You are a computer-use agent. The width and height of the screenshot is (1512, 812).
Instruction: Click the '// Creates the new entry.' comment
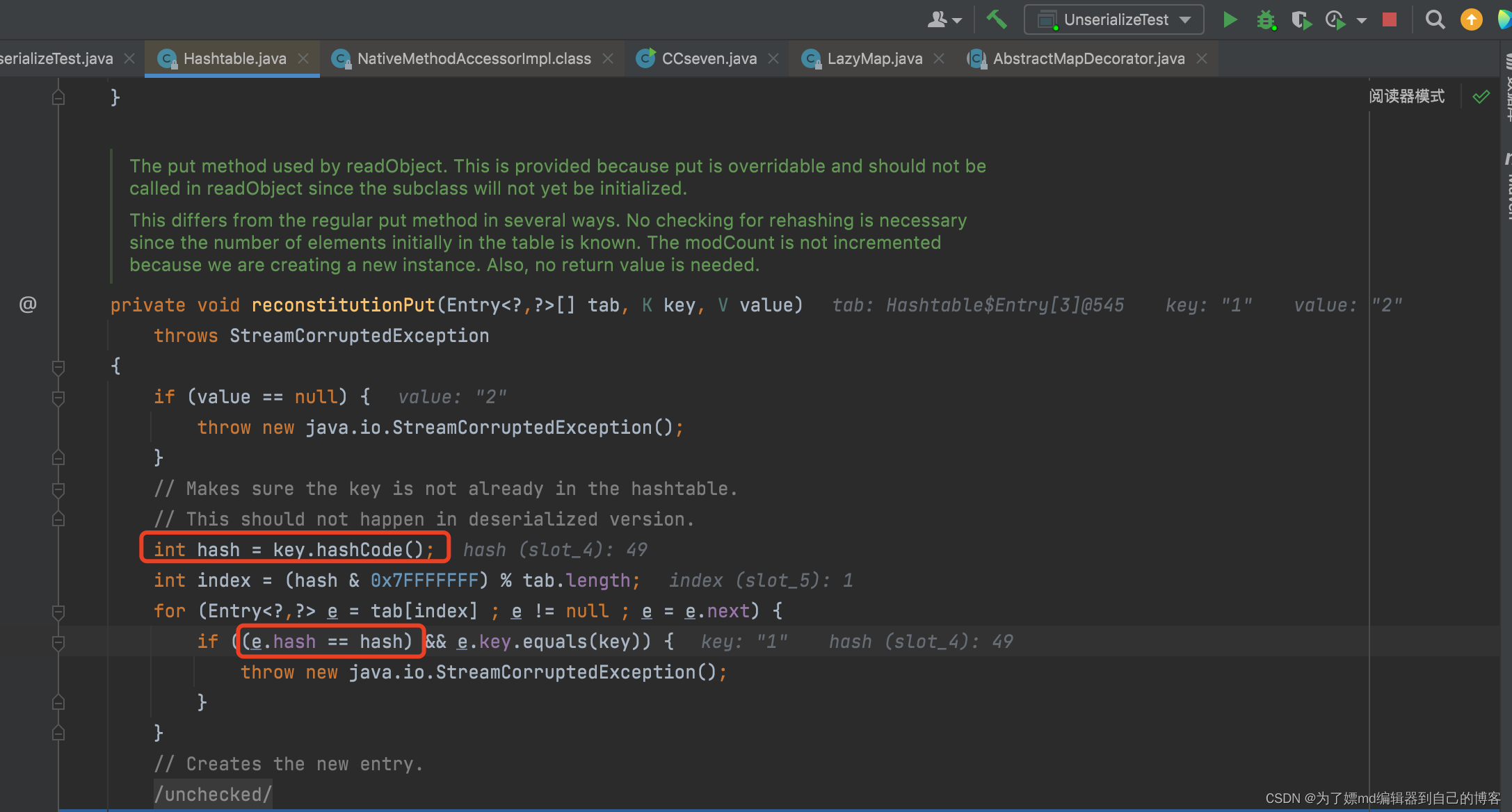point(289,764)
